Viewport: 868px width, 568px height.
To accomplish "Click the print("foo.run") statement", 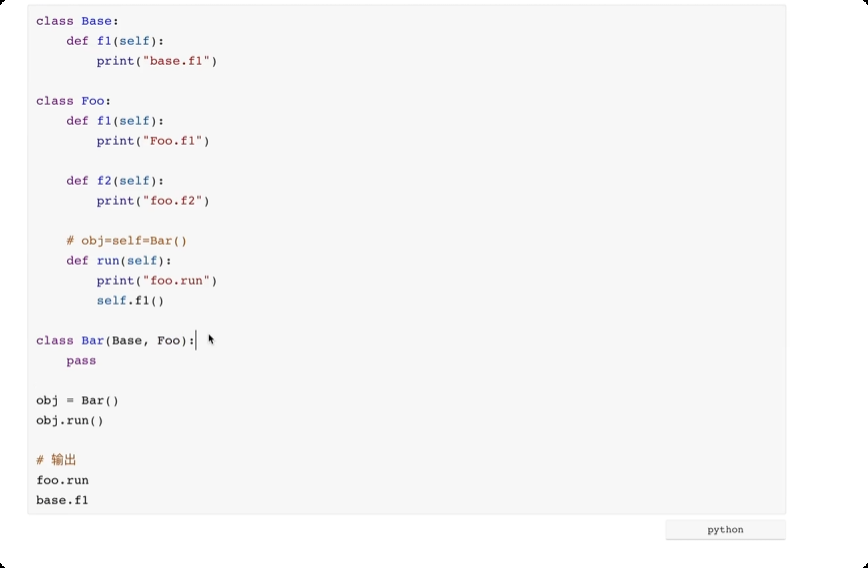I will click(156, 281).
